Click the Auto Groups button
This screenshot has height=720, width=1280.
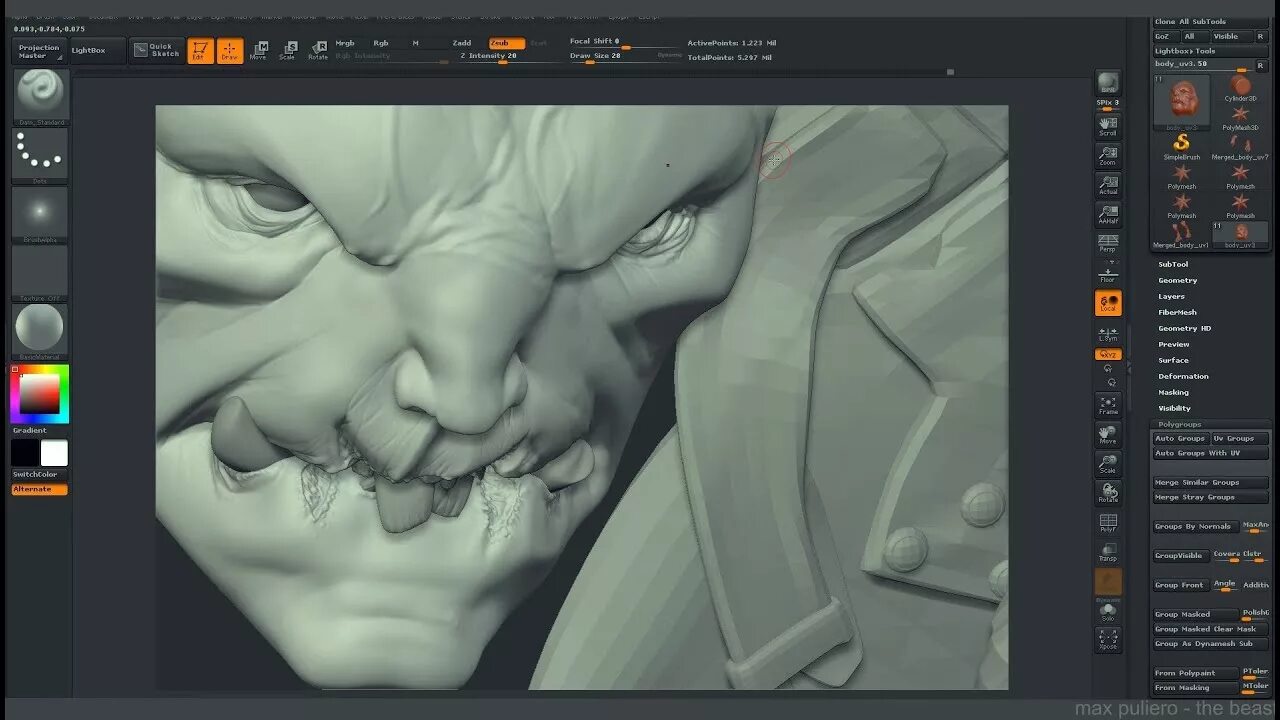tap(1180, 438)
